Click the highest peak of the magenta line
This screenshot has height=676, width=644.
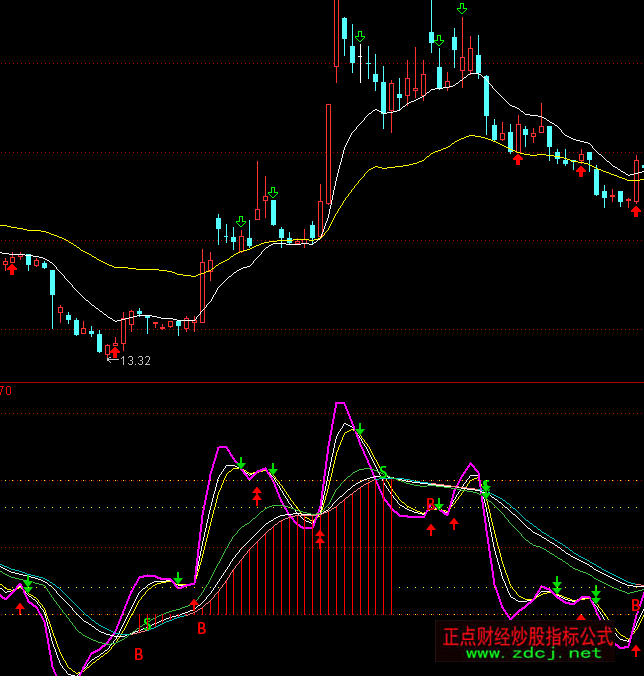coord(341,403)
